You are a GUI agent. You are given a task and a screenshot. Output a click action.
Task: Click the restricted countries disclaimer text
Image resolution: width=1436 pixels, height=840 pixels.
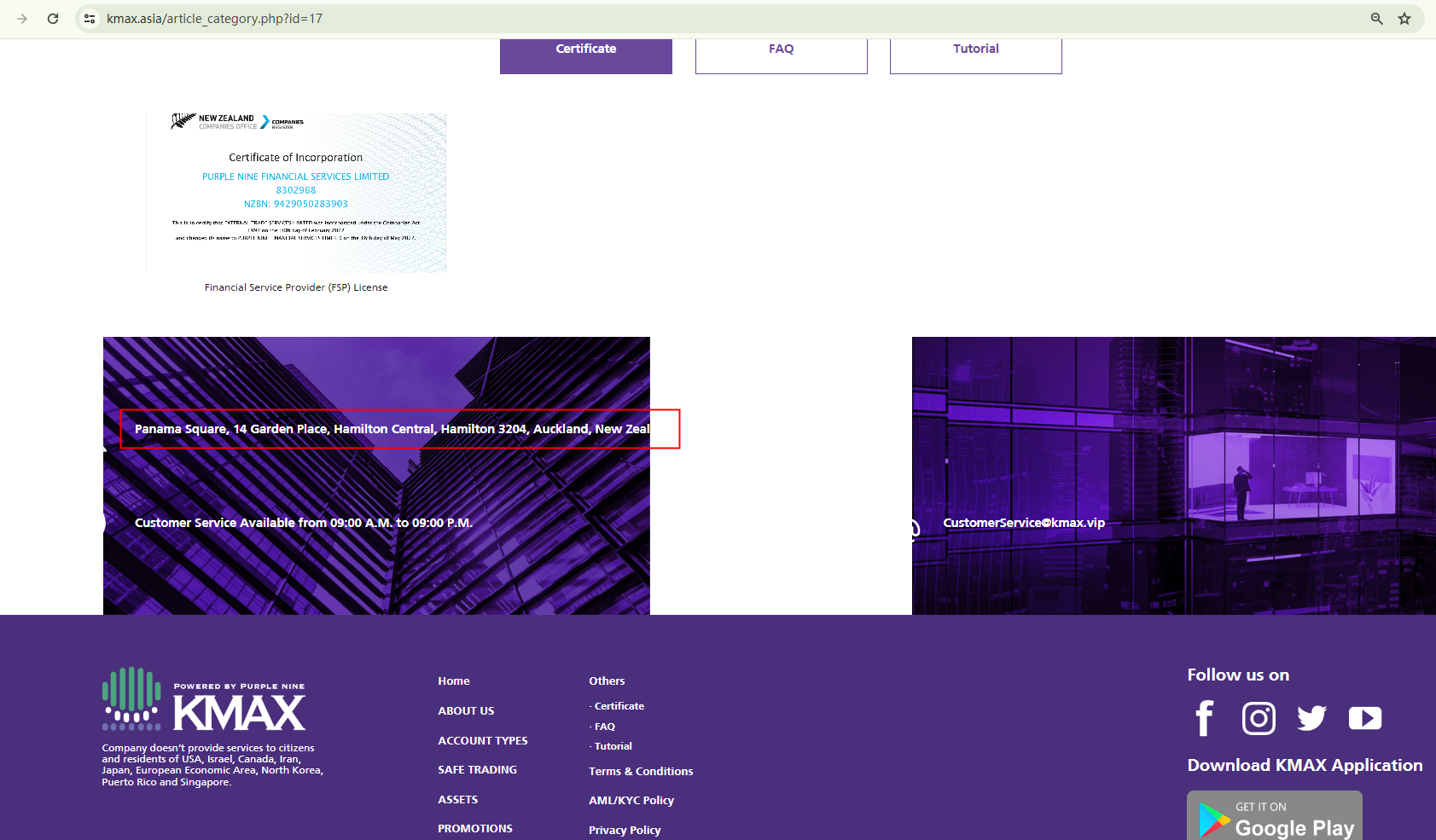coord(212,765)
